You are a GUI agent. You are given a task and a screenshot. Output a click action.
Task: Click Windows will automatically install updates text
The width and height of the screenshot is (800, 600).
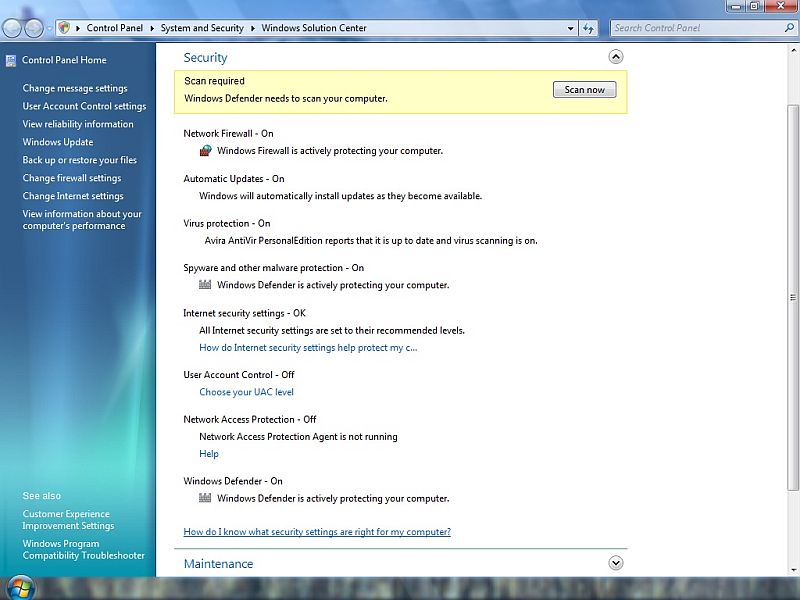[x=340, y=196]
